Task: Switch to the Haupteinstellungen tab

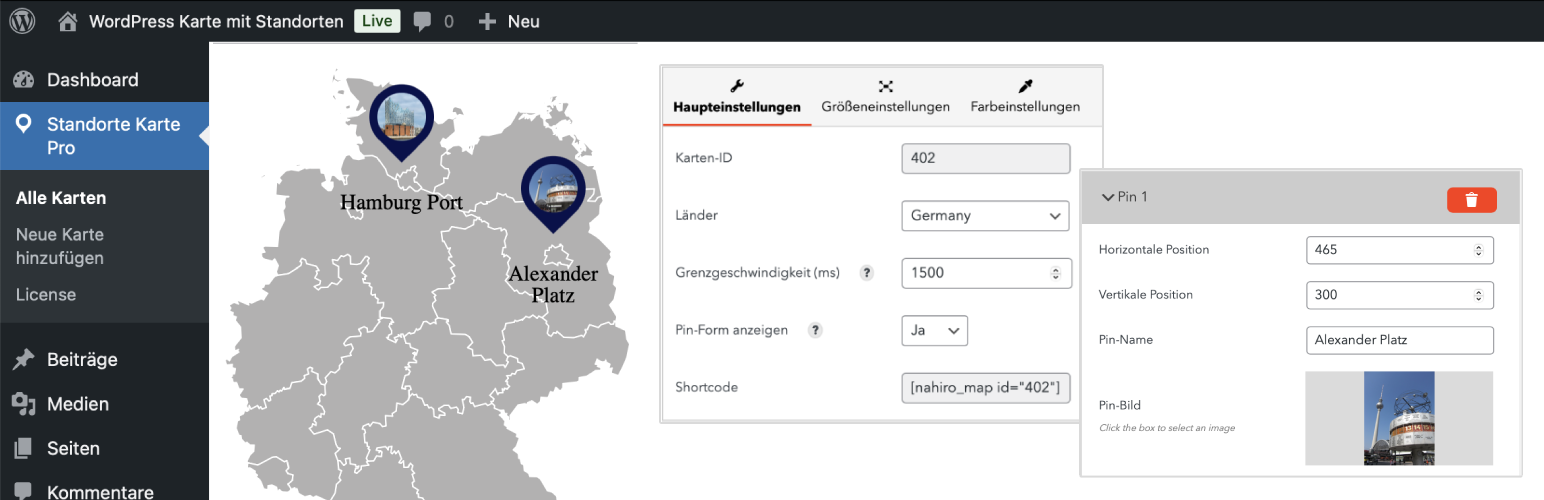Action: pyautogui.click(x=737, y=96)
